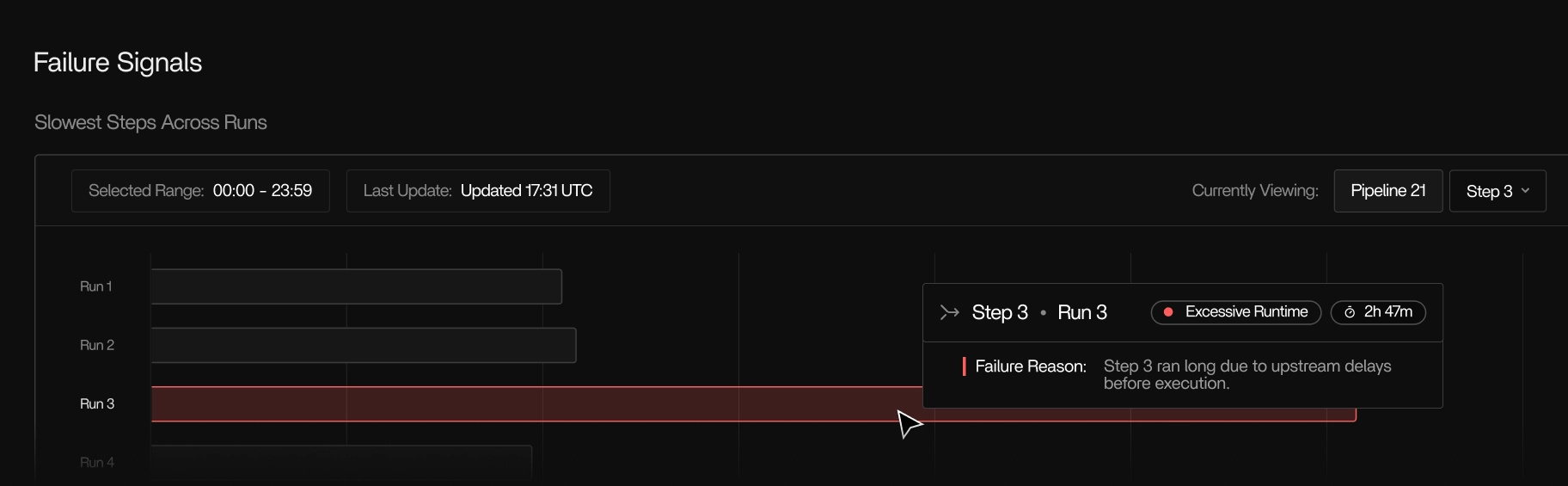Click the stopwatch icon in 2h 47m badge
The height and width of the screenshot is (486, 1568).
1350,312
